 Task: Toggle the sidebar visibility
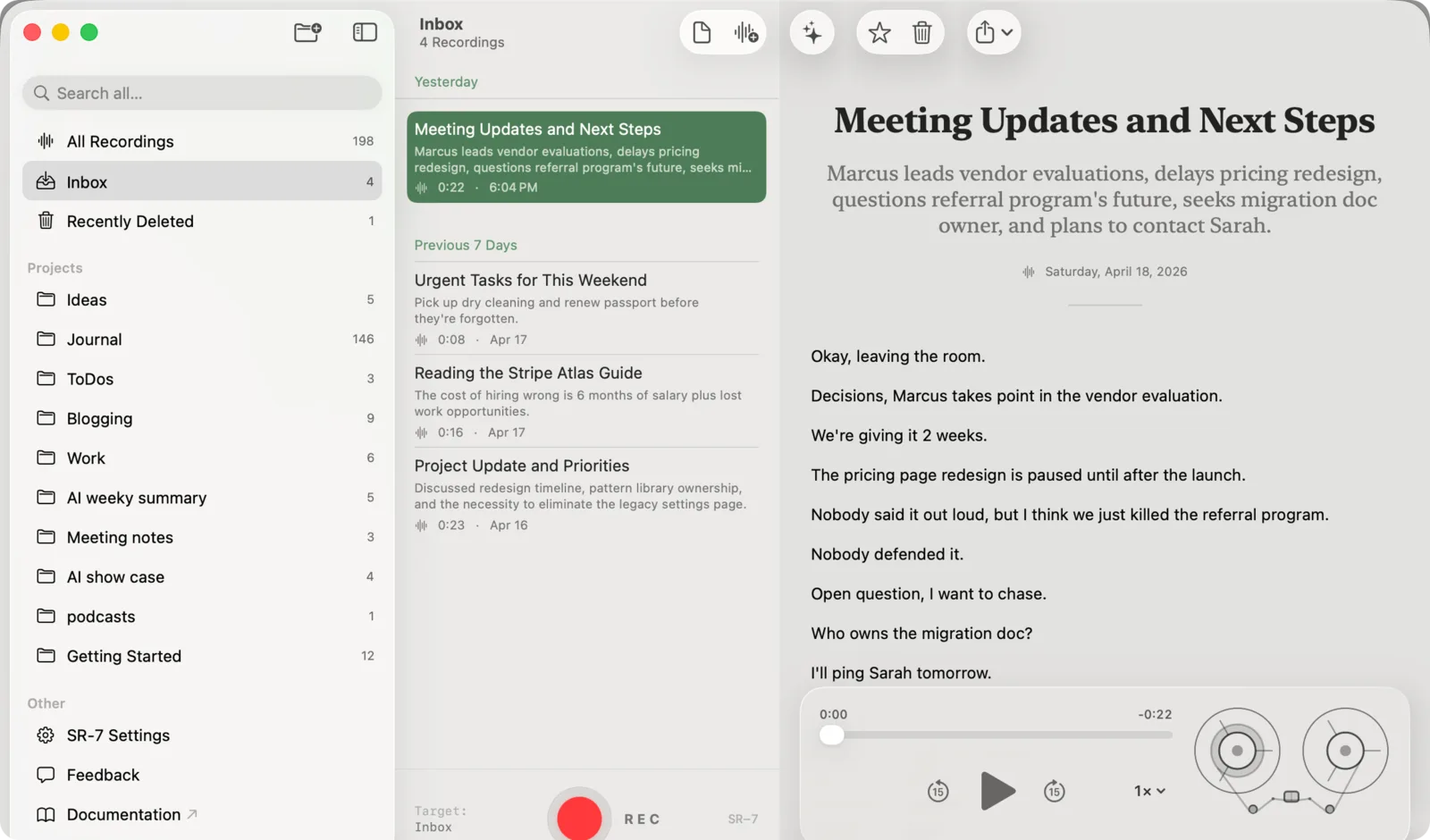[365, 32]
